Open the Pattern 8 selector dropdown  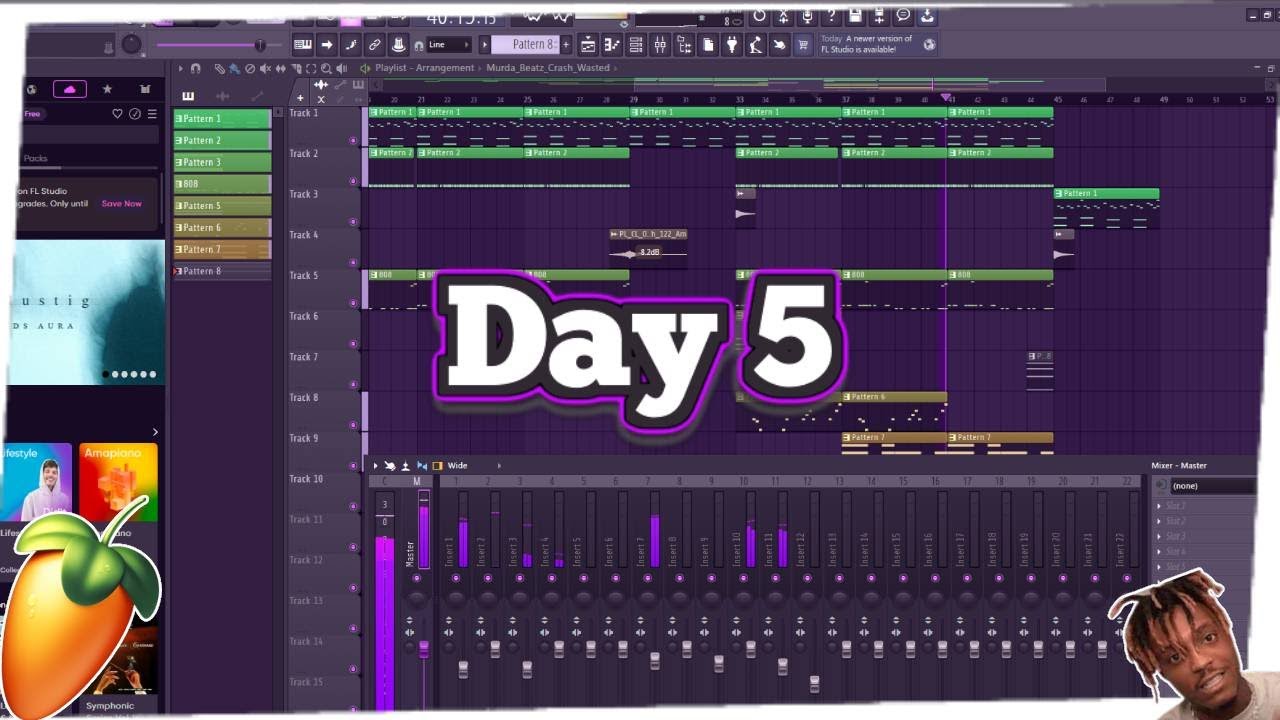525,45
